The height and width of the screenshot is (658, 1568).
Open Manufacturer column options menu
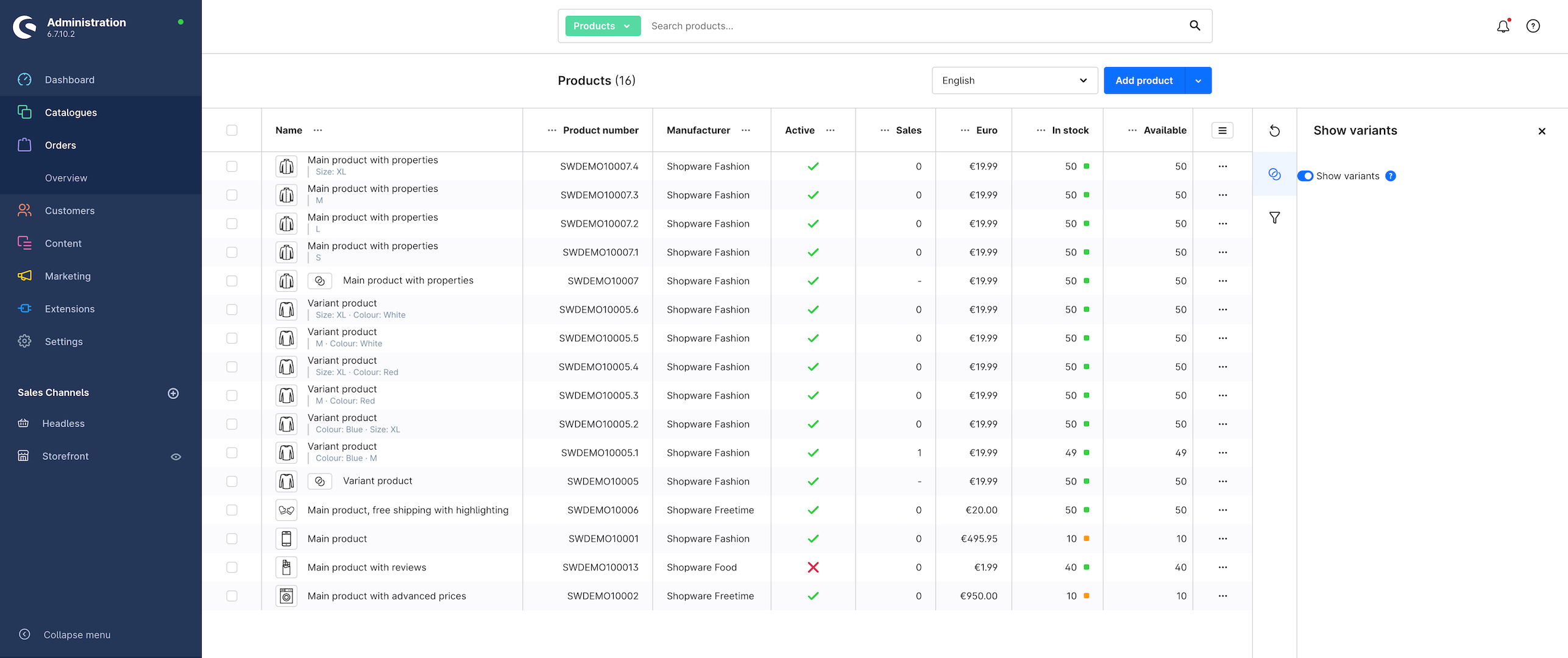point(745,130)
